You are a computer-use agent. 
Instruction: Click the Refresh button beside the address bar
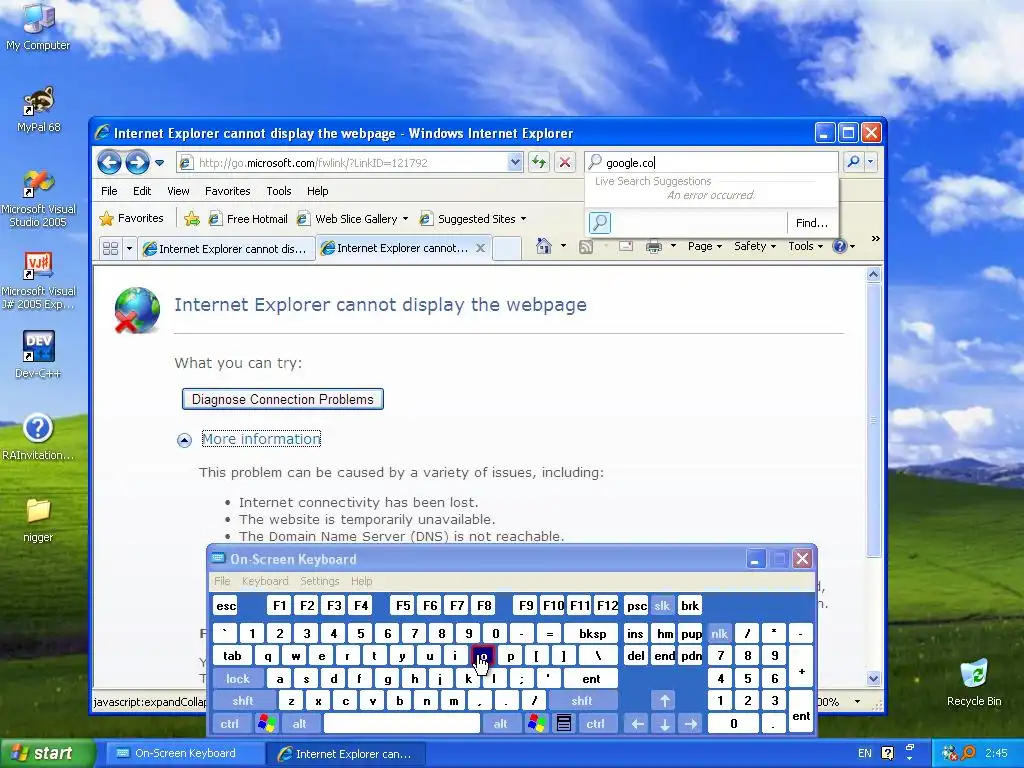pos(539,162)
